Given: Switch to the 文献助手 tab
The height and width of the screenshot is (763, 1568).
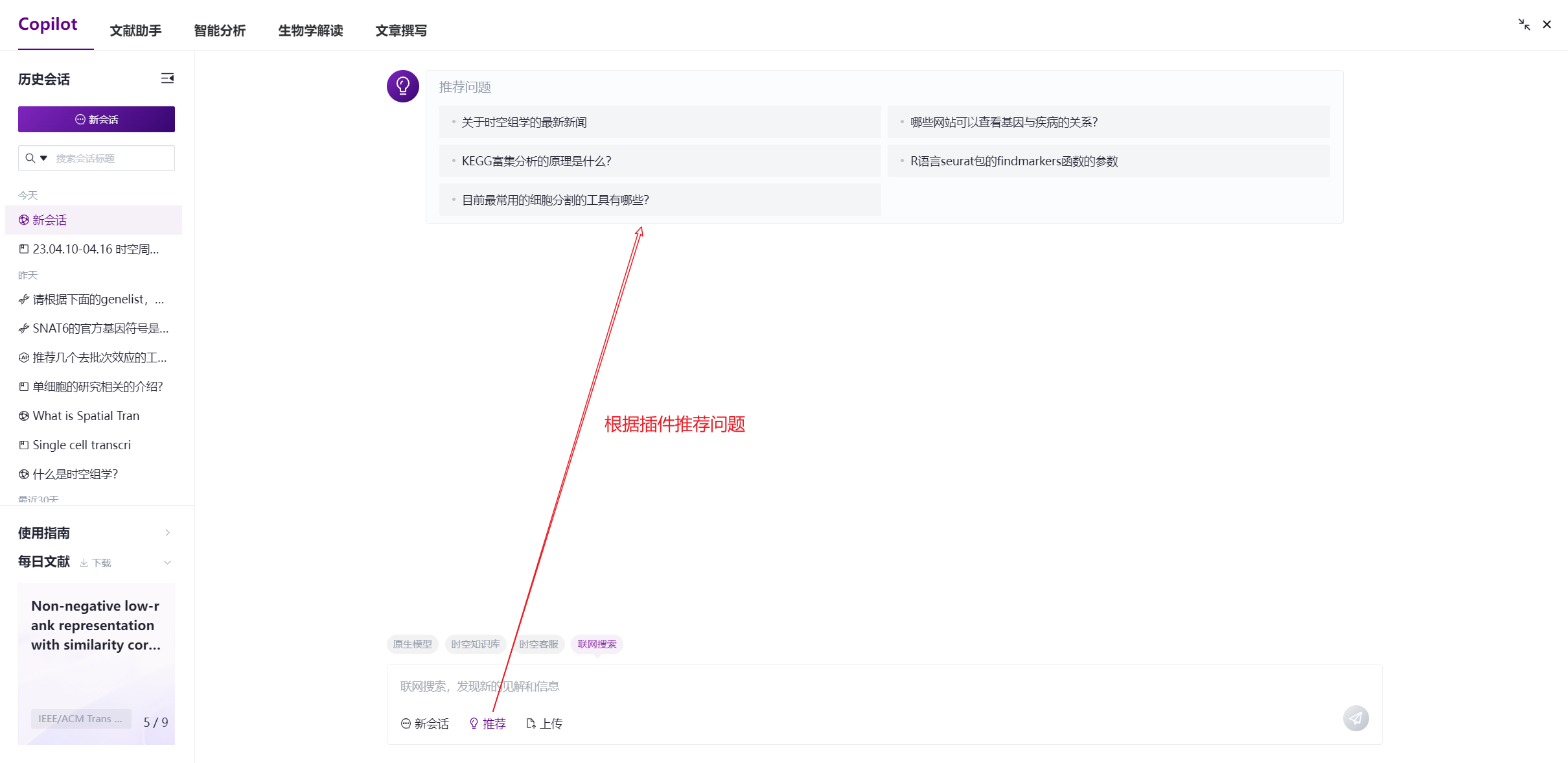Looking at the screenshot, I should pyautogui.click(x=135, y=30).
